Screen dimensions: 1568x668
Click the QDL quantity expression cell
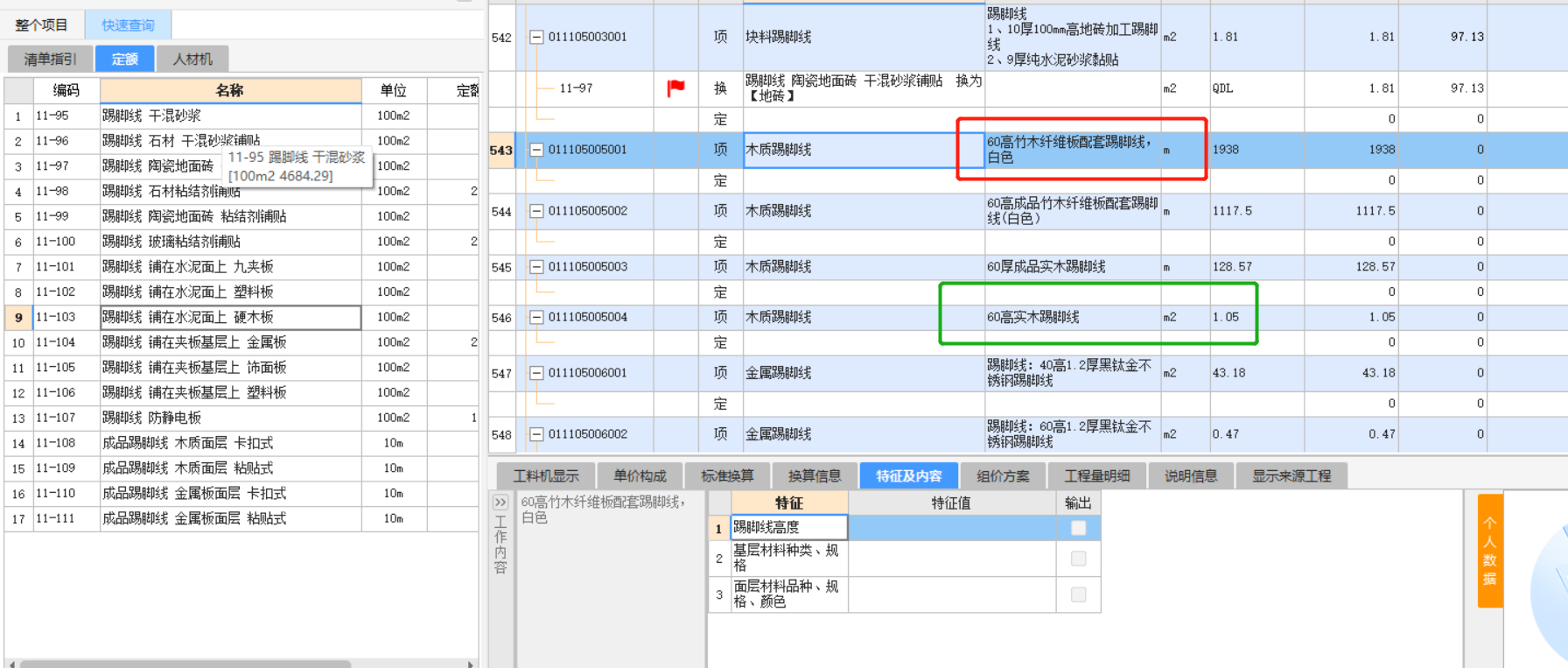point(1257,88)
